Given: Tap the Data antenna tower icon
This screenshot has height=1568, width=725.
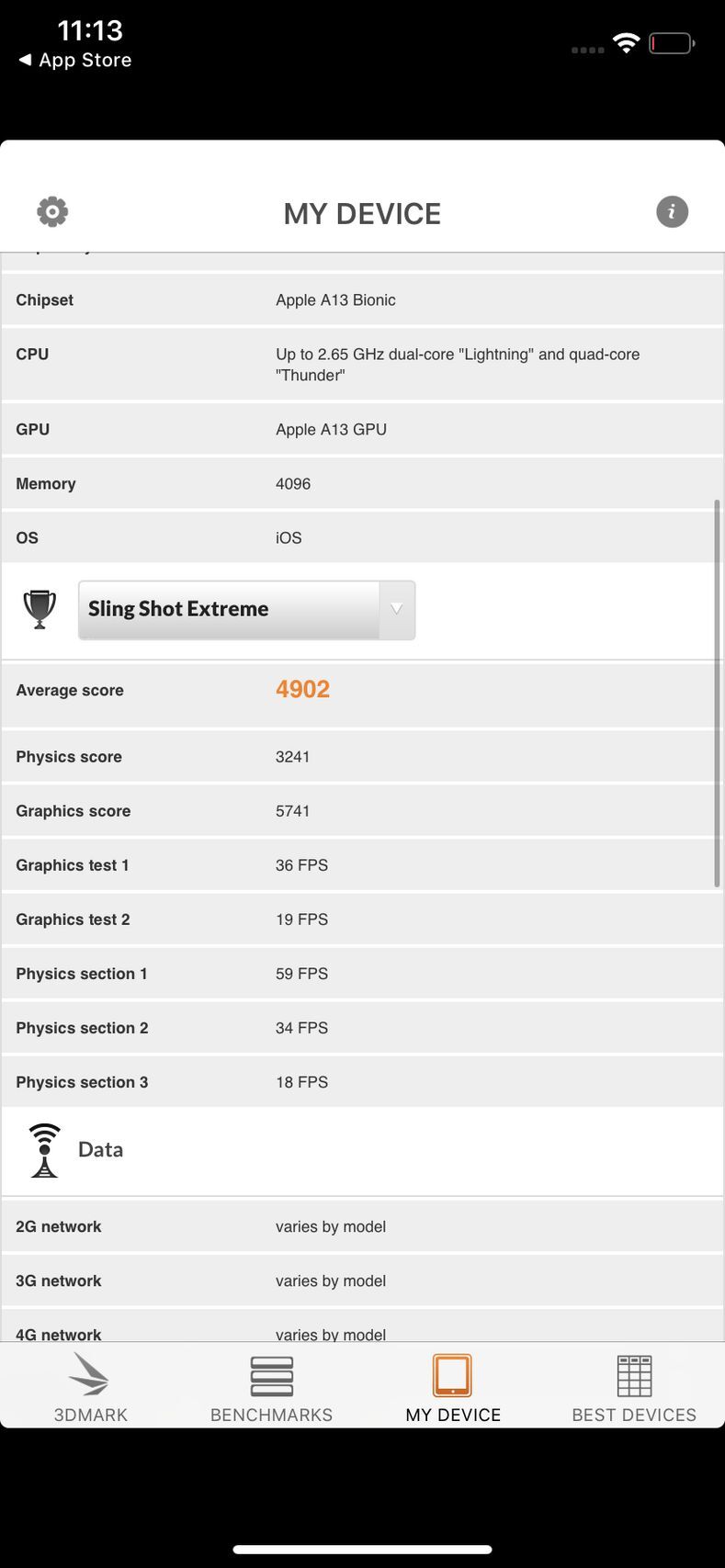Looking at the screenshot, I should tap(44, 1150).
